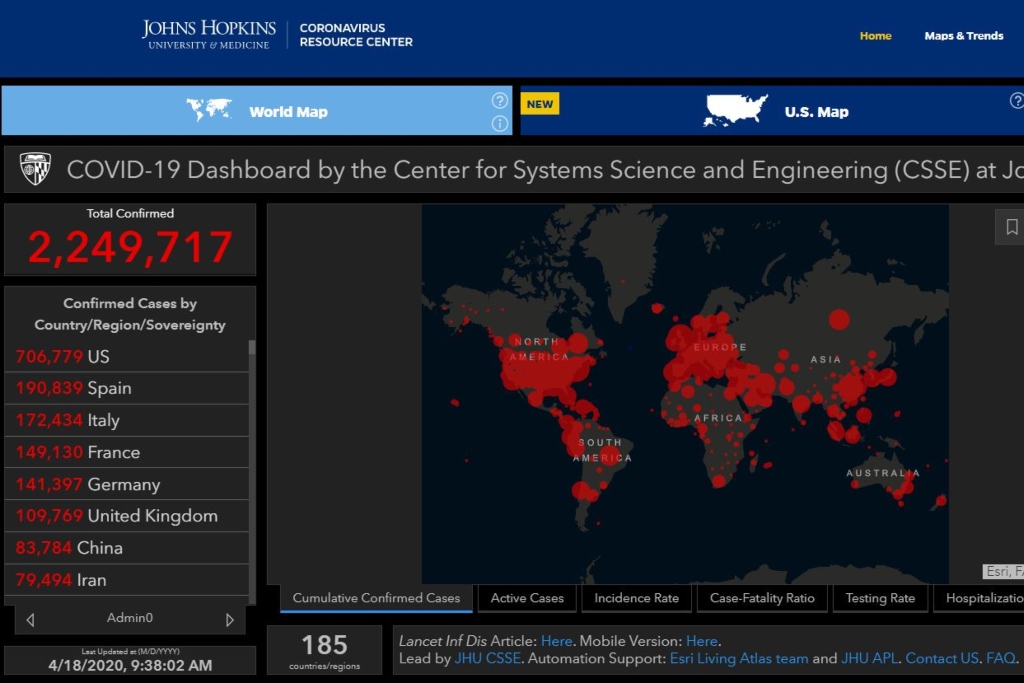Select the Hospitalization tab
Image resolution: width=1024 pixels, height=683 pixels.
pos(979,598)
